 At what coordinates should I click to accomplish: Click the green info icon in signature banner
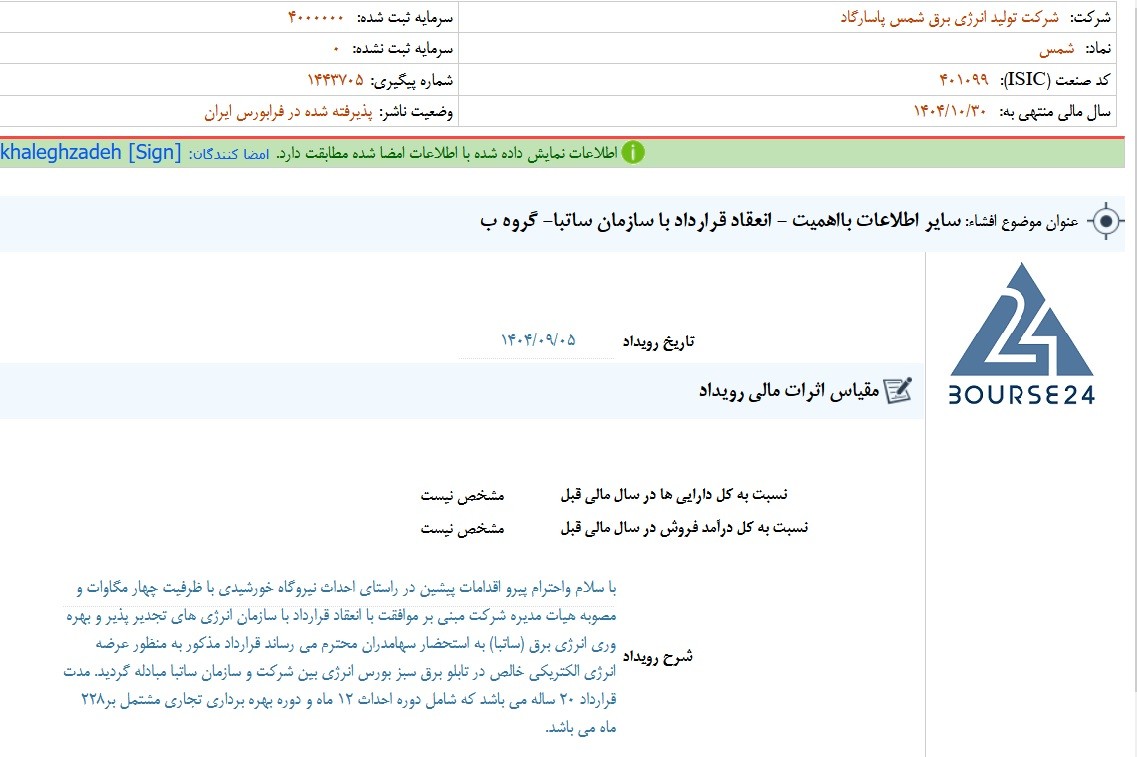point(632,152)
